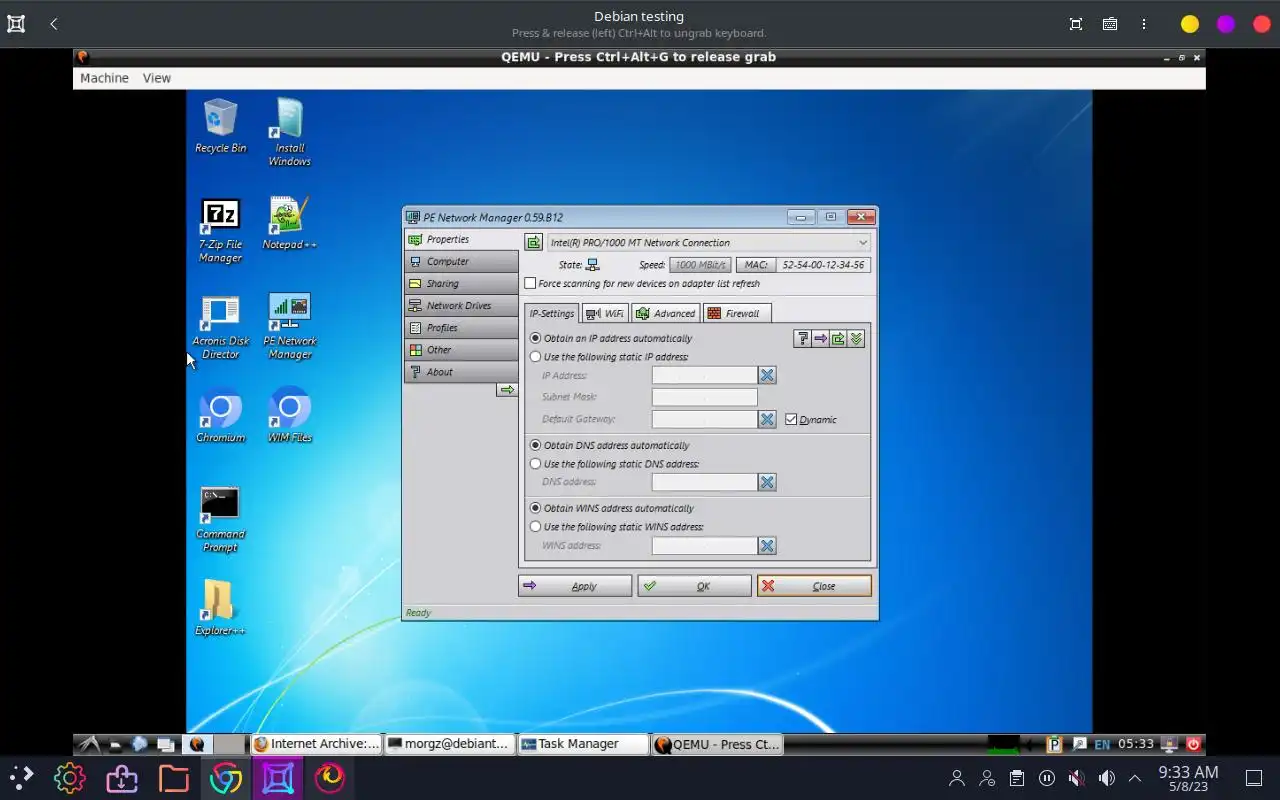Clear the Default Gateway field with its X icon

tap(767, 419)
